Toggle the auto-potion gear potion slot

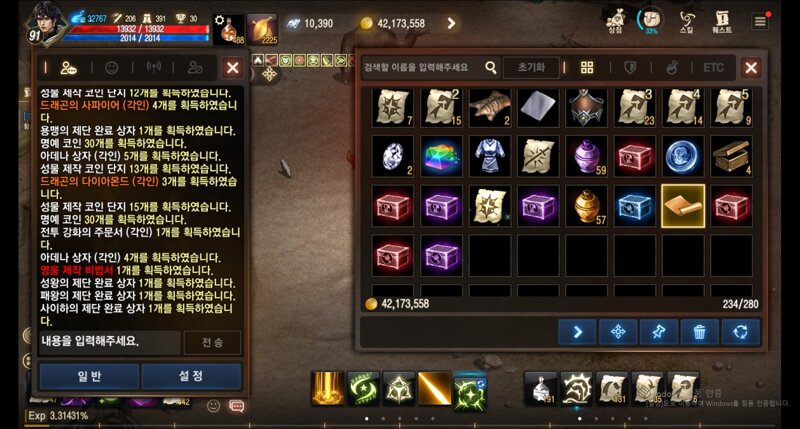coord(229,29)
